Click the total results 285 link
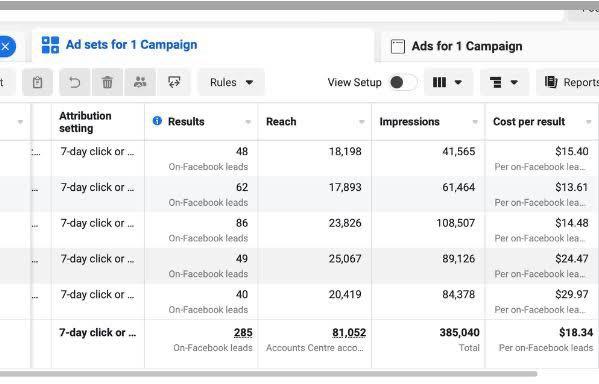599x384 pixels. click(243, 333)
